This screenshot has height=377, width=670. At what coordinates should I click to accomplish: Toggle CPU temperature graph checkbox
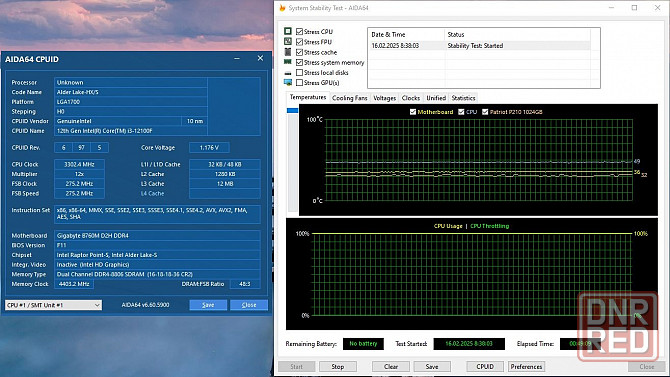coord(461,112)
